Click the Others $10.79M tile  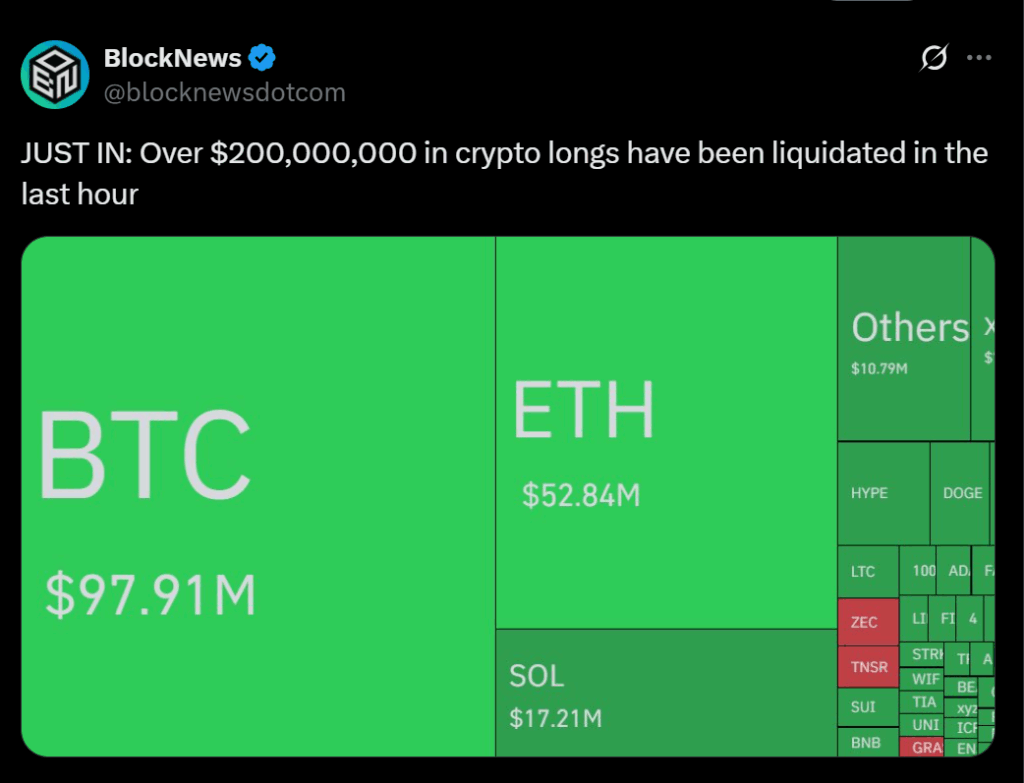tap(904, 339)
